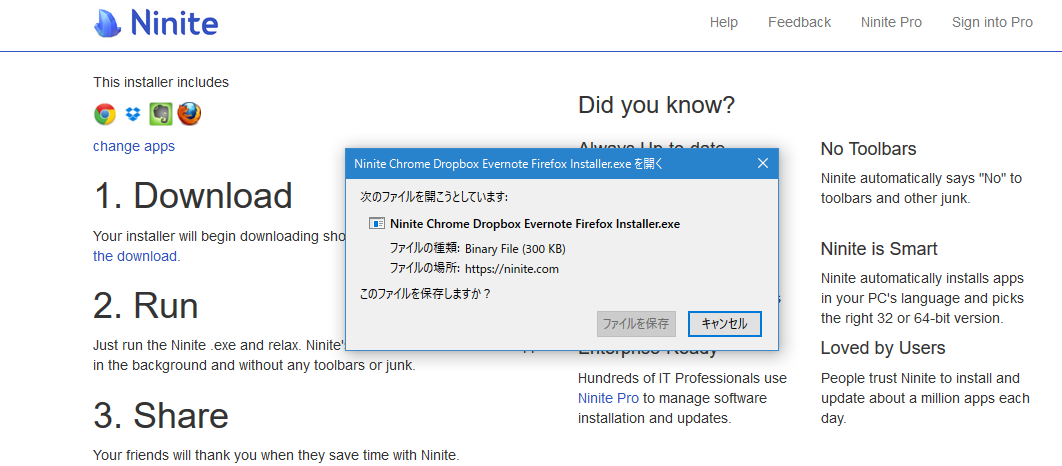Open the Feedback page

pyautogui.click(x=799, y=22)
